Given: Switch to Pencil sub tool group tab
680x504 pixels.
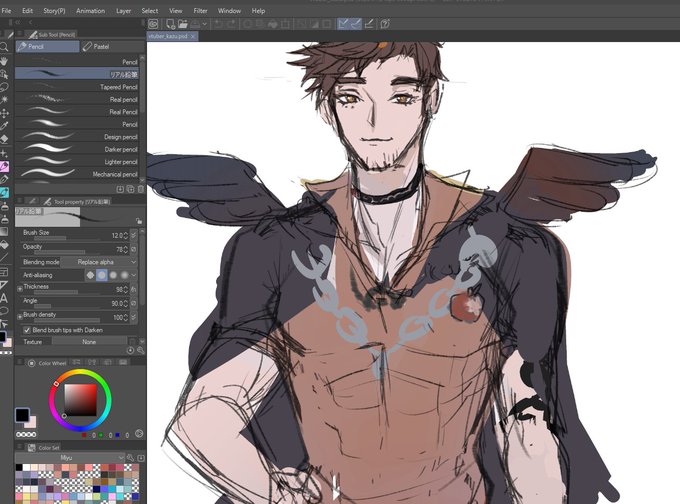Looking at the screenshot, I should 48,46.
